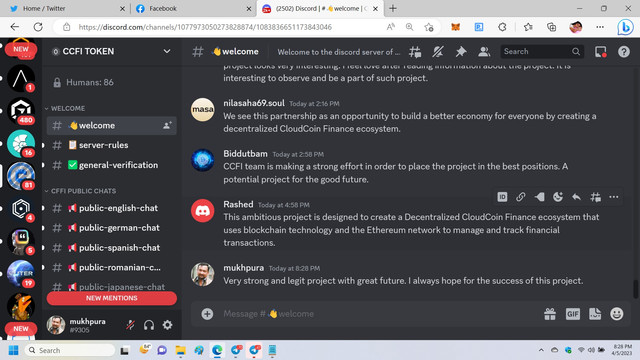Click the plus attach button in message box
640x360 pixels.
tap(207, 314)
